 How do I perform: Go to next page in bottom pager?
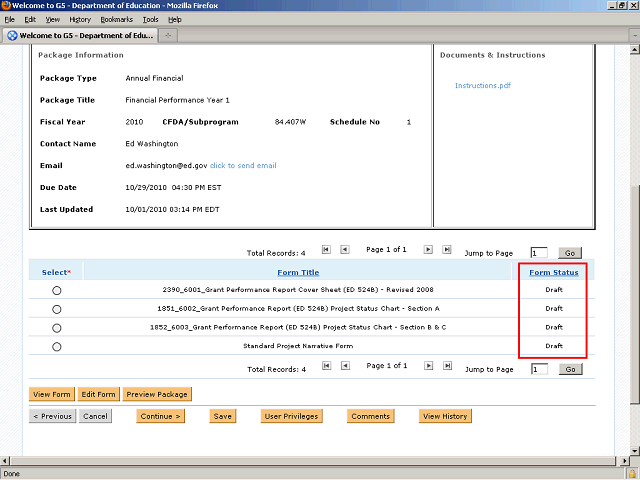[428, 366]
